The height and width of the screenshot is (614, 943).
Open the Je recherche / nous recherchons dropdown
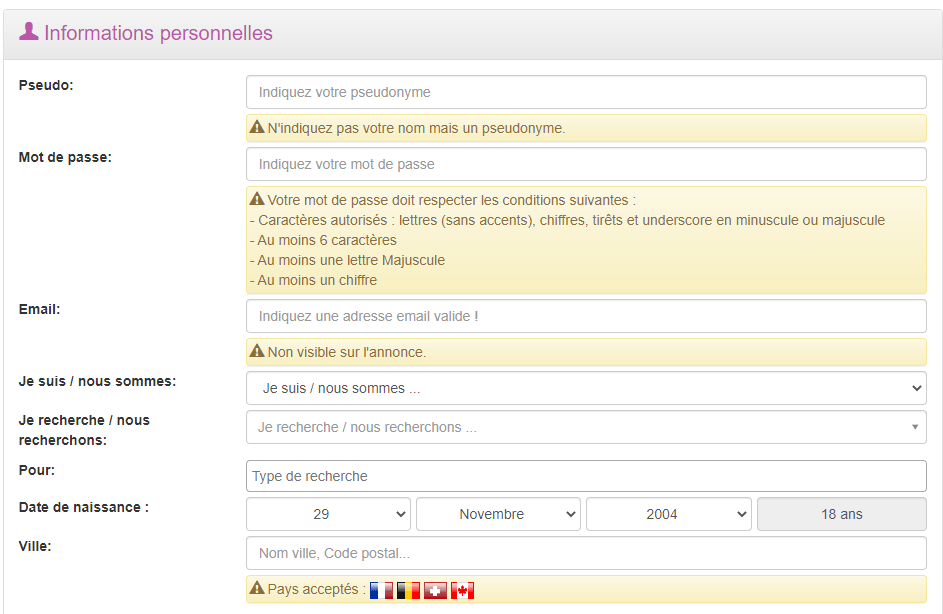tap(586, 427)
